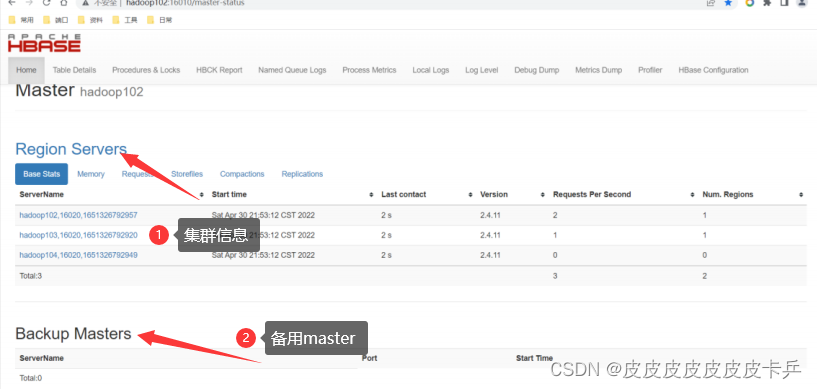Open the HBCK Report page
Viewport: 817px width, 389px height.
(x=219, y=70)
